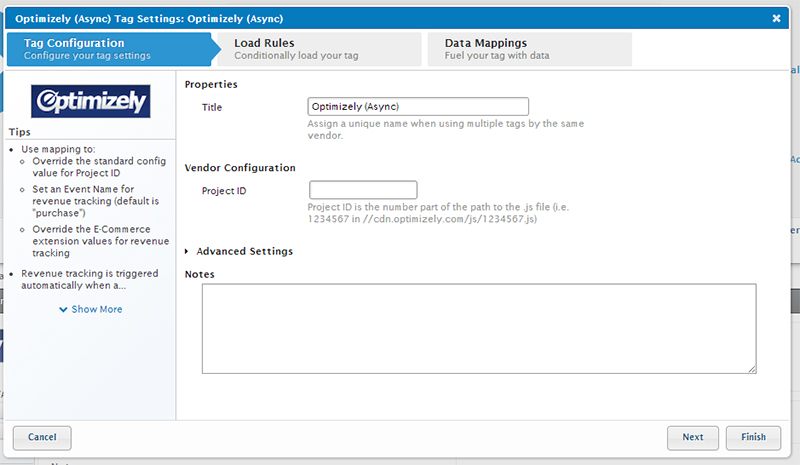The height and width of the screenshot is (465, 800).
Task: Click the Optimizely logo image
Action: pos(90,101)
